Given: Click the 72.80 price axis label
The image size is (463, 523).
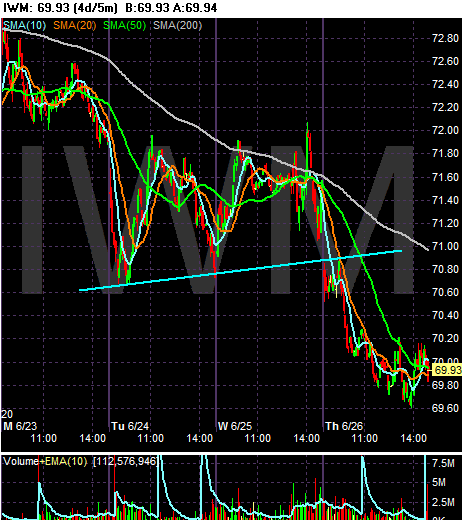Looking at the screenshot, I should click(x=445, y=38).
